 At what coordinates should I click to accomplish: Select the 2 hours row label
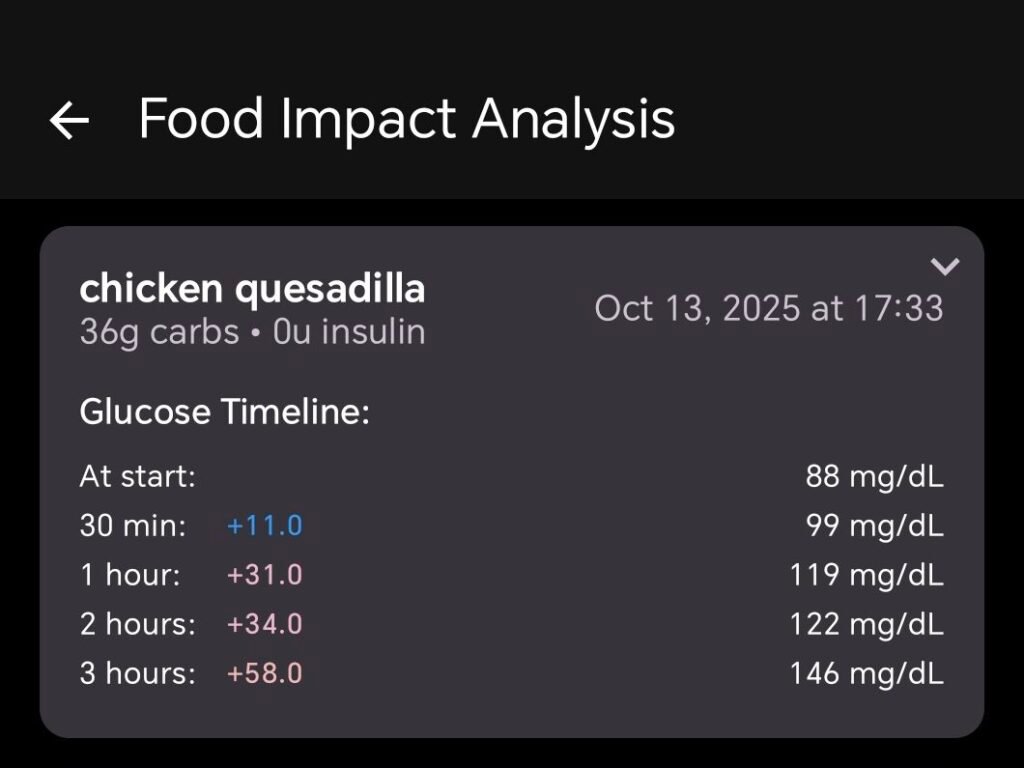[138, 624]
